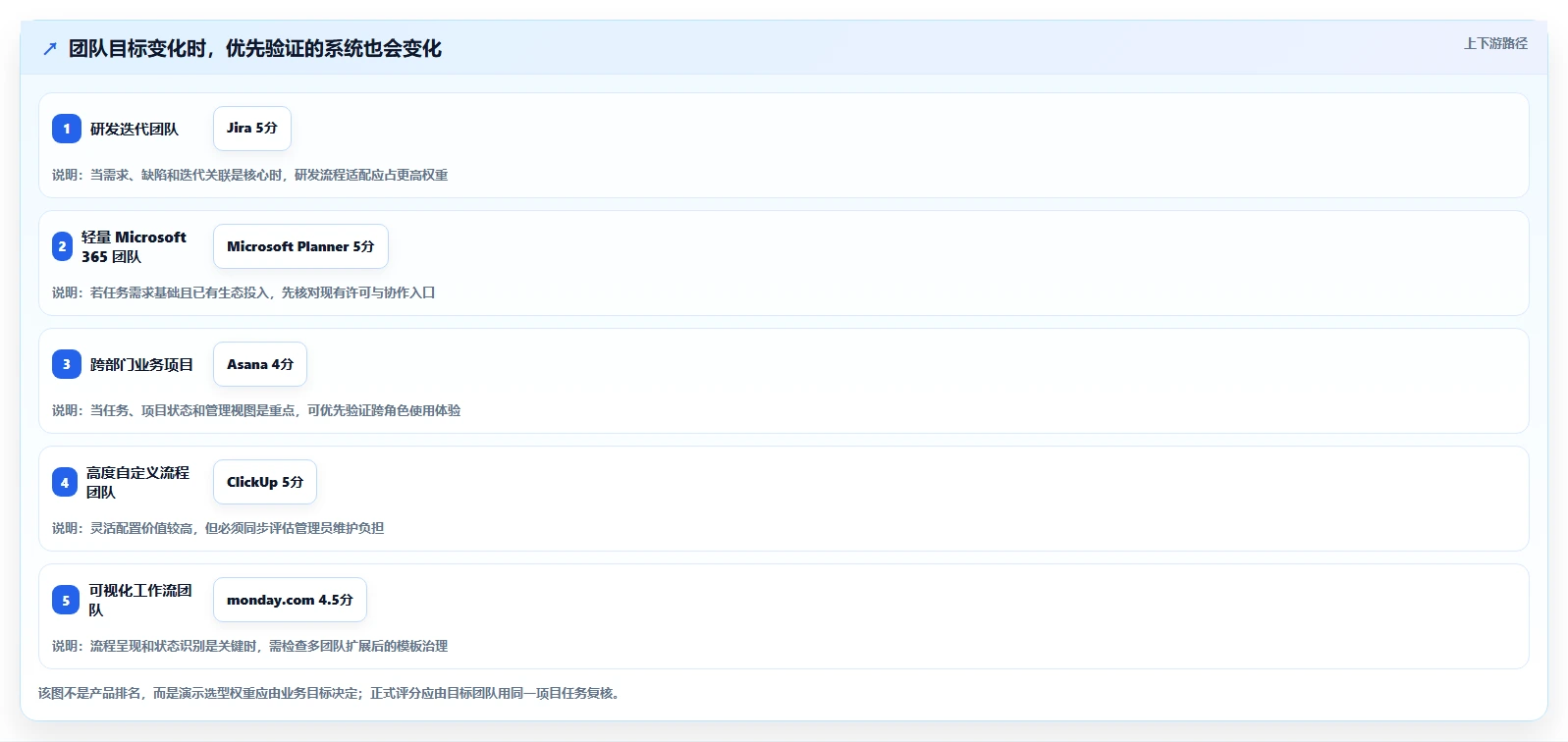Click the note starting 说明：流程呈现和状态识别
Screen dimensions: 1568x742
click(250, 646)
